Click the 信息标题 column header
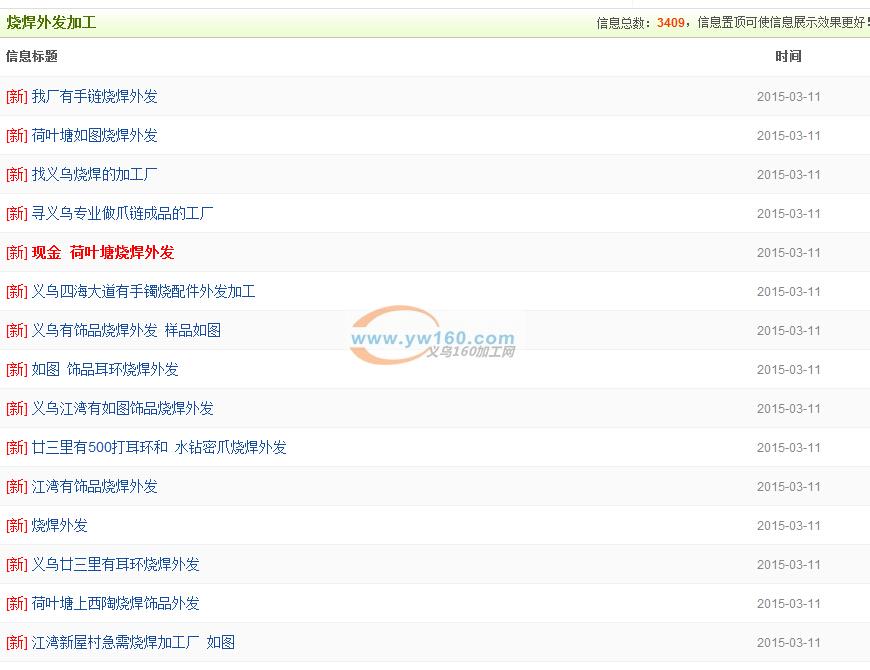This screenshot has width=870, height=670. (x=32, y=57)
